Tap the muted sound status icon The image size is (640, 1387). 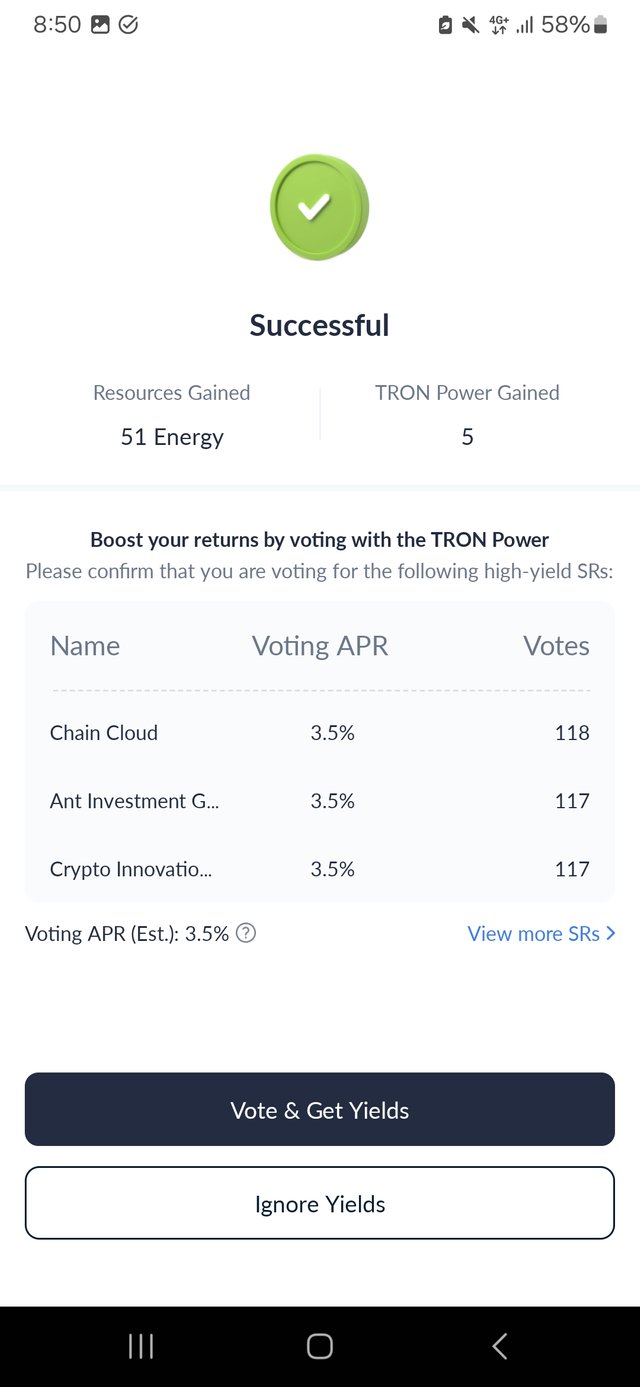pyautogui.click(x=470, y=25)
